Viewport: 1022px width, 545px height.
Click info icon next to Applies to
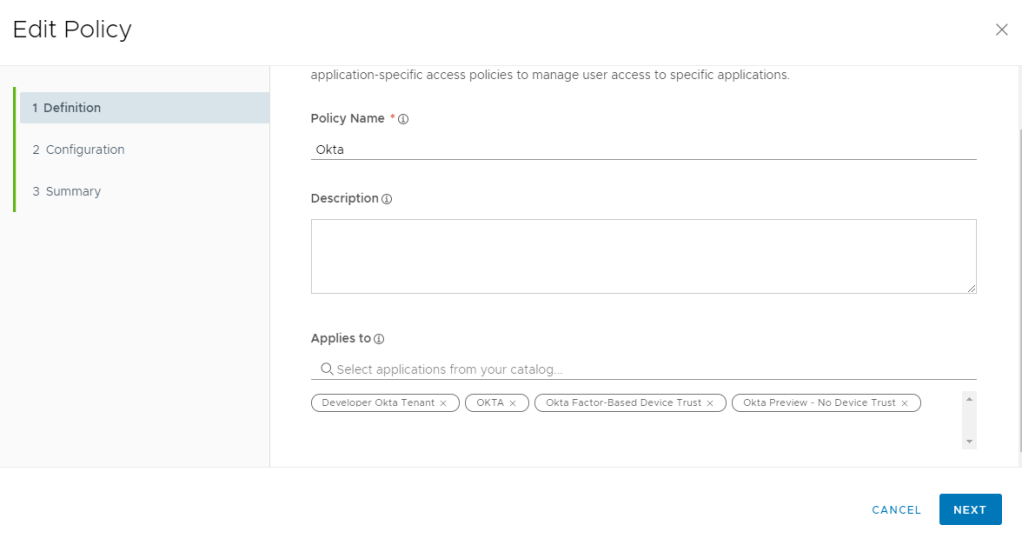point(379,339)
